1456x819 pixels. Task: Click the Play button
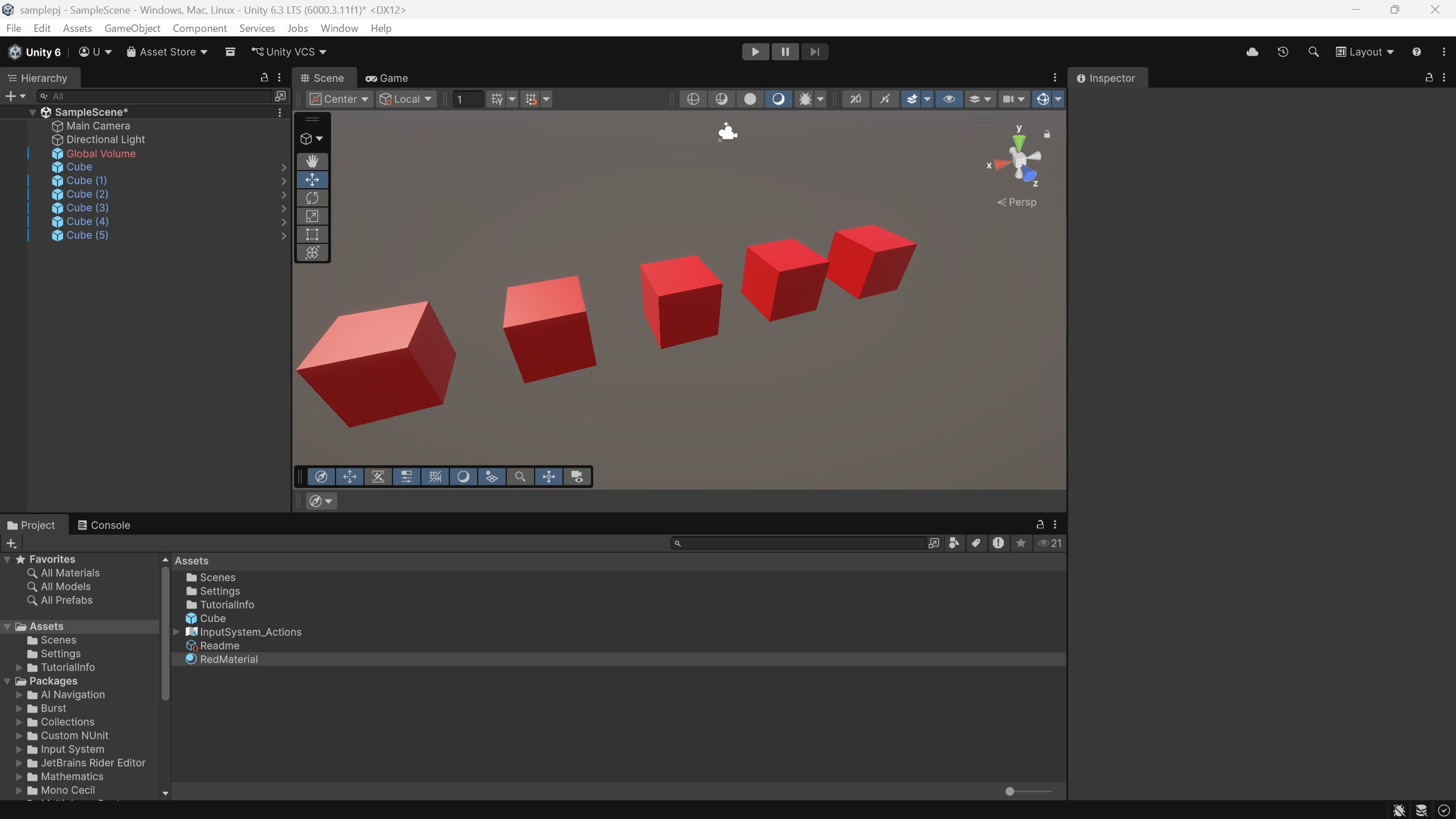[x=755, y=52]
